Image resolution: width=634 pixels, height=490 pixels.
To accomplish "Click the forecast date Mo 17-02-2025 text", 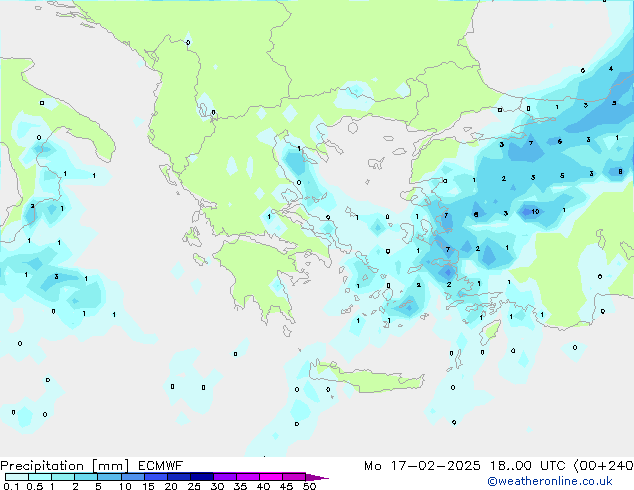I will pos(406,466).
